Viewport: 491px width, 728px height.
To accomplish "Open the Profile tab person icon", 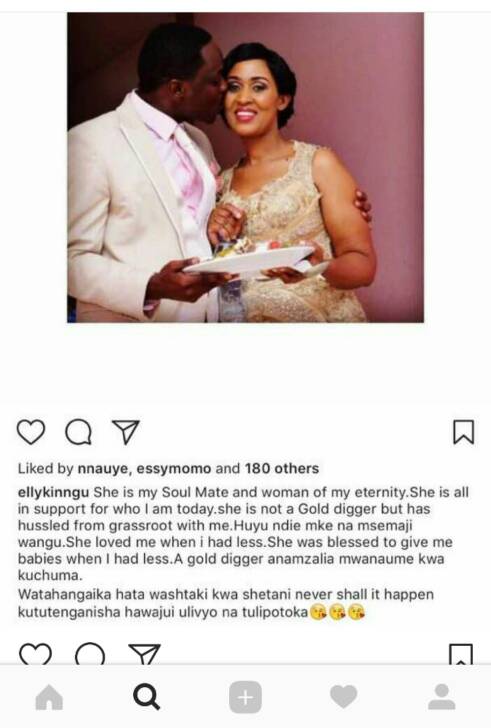I will (x=441, y=697).
